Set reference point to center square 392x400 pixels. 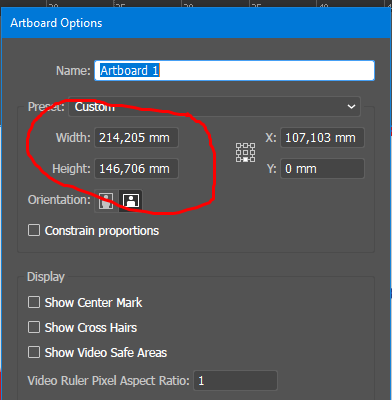click(246, 153)
